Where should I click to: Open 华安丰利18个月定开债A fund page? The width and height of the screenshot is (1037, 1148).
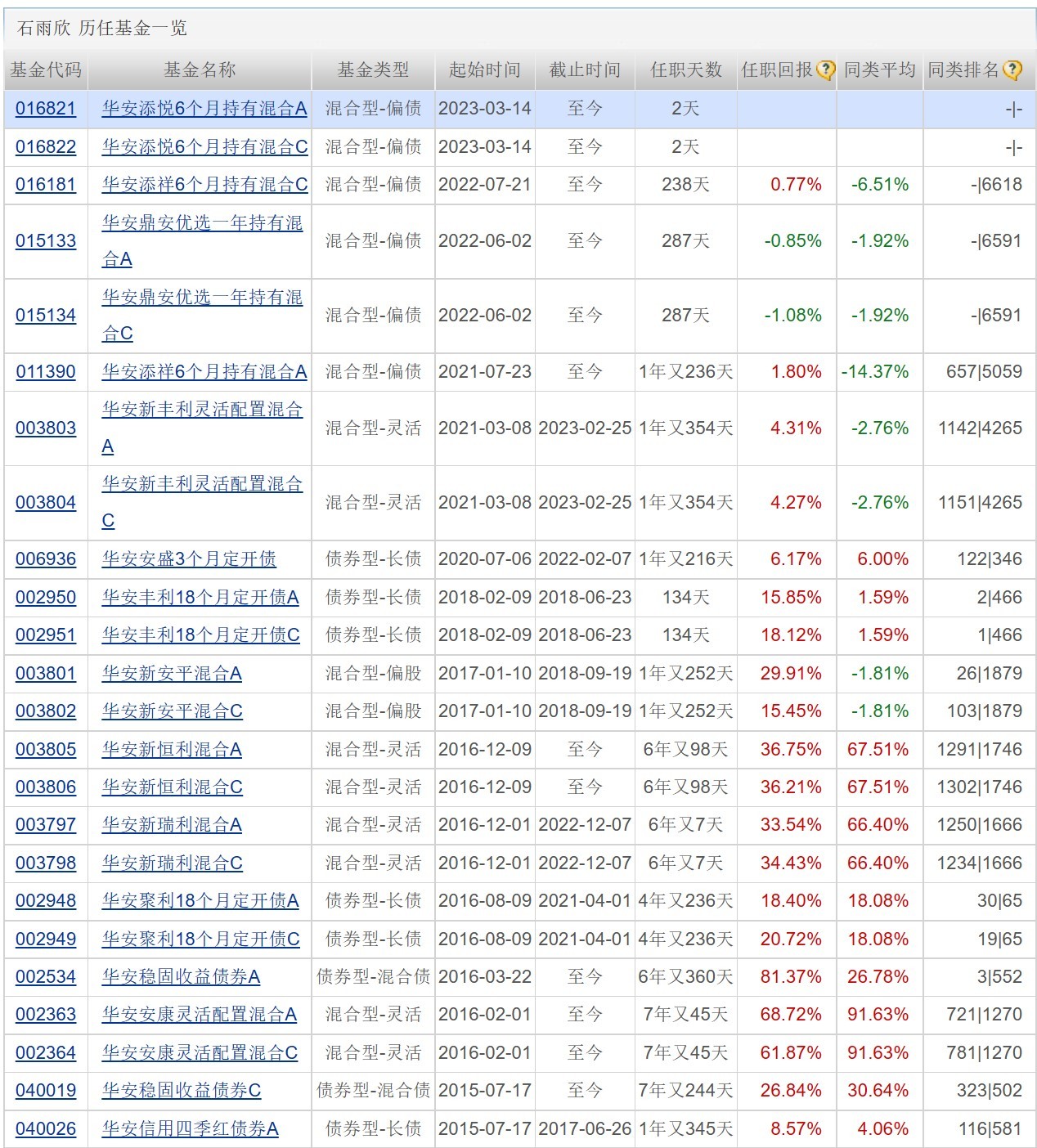[200, 598]
